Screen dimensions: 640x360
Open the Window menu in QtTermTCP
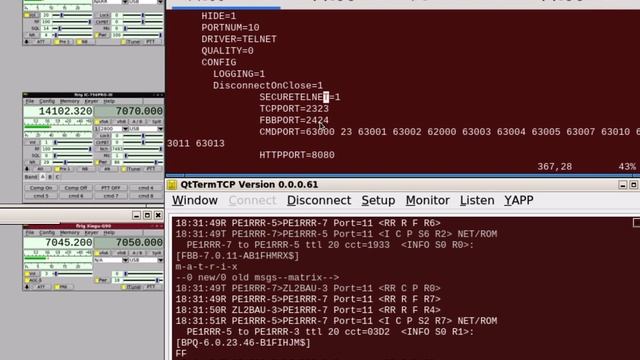(x=195, y=200)
